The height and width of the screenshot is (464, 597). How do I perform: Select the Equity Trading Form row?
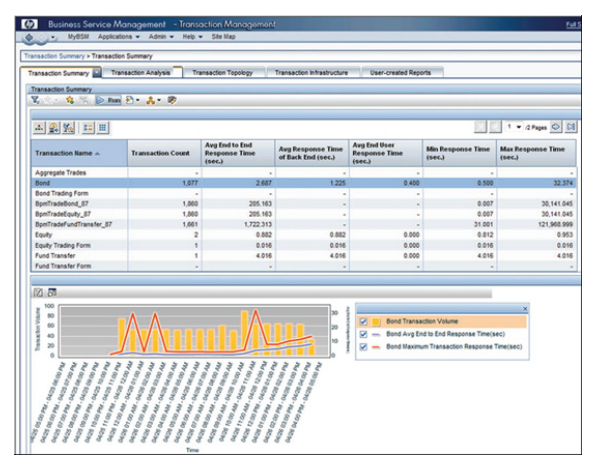point(304,246)
